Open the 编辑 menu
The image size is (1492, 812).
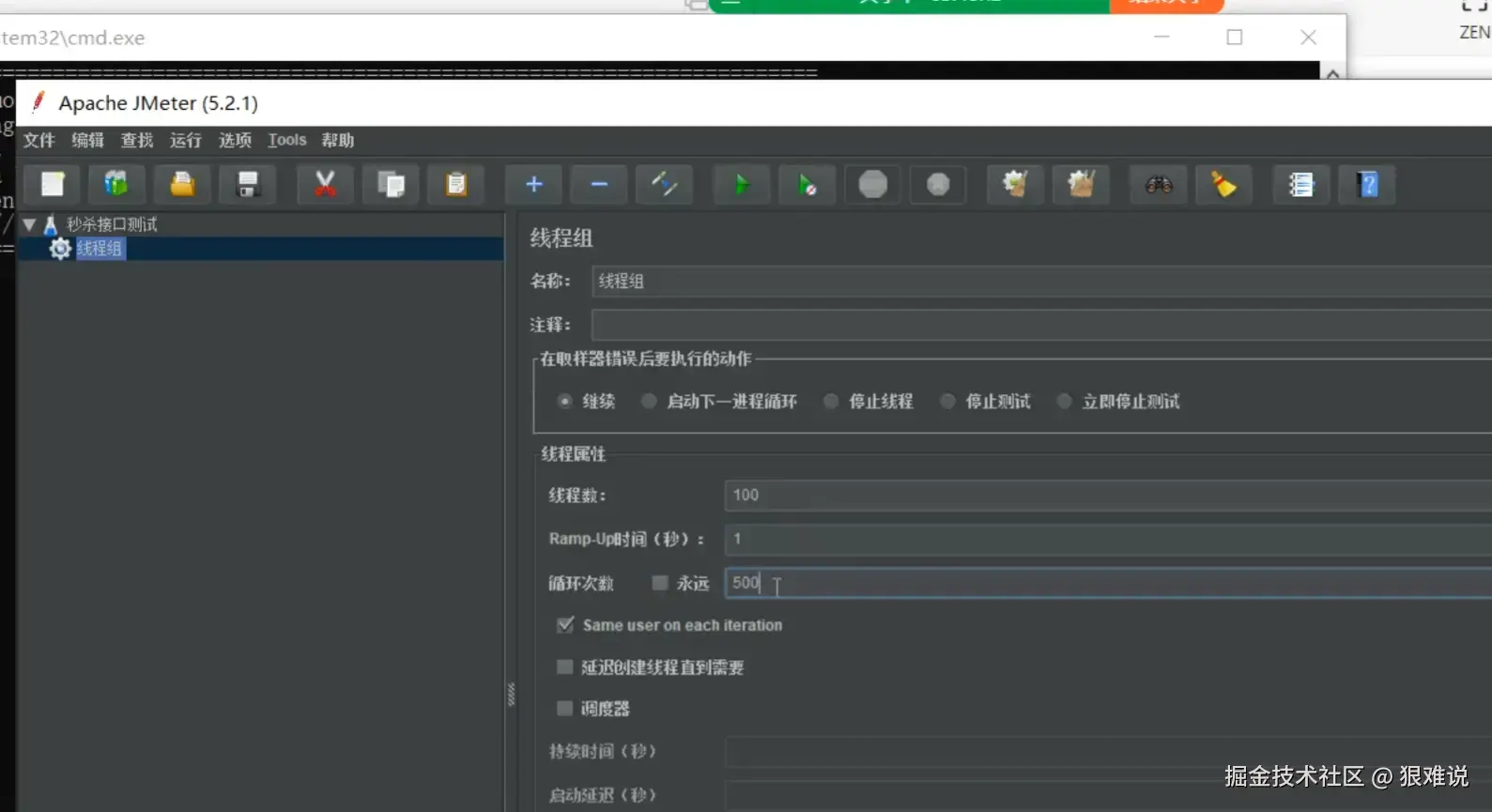tap(87, 140)
